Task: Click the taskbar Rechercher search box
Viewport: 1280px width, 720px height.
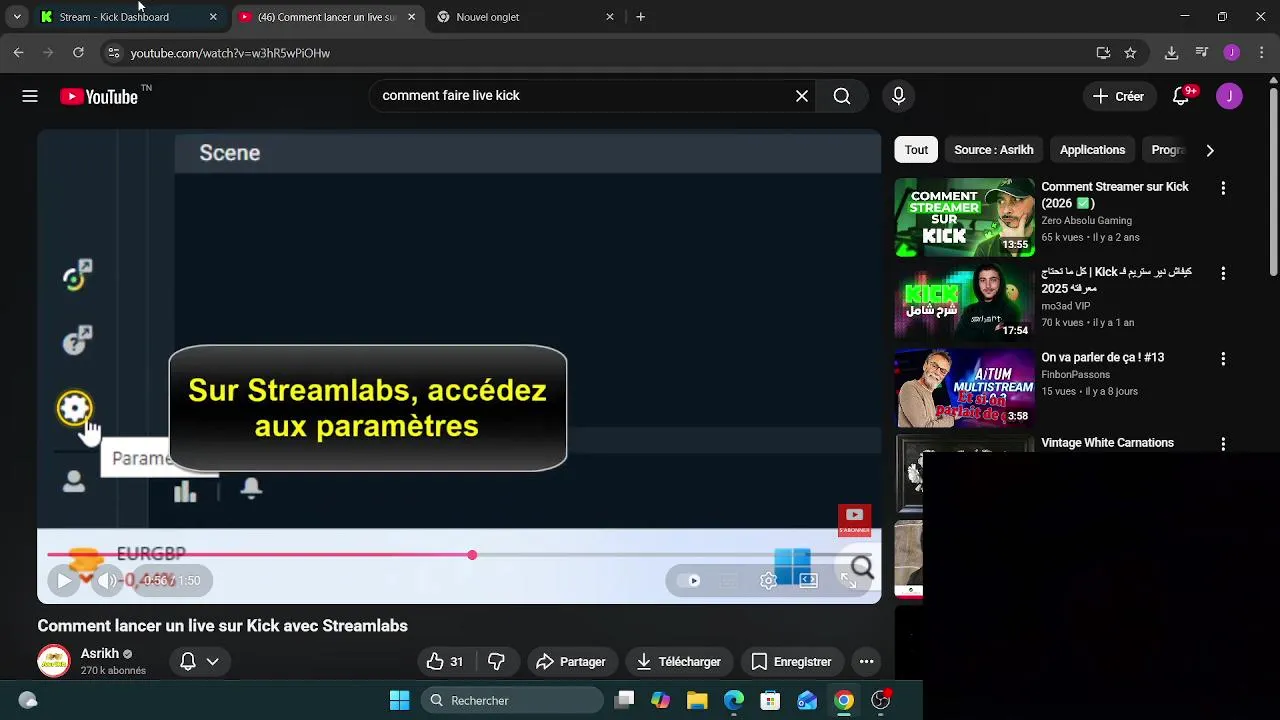Action: pos(512,700)
